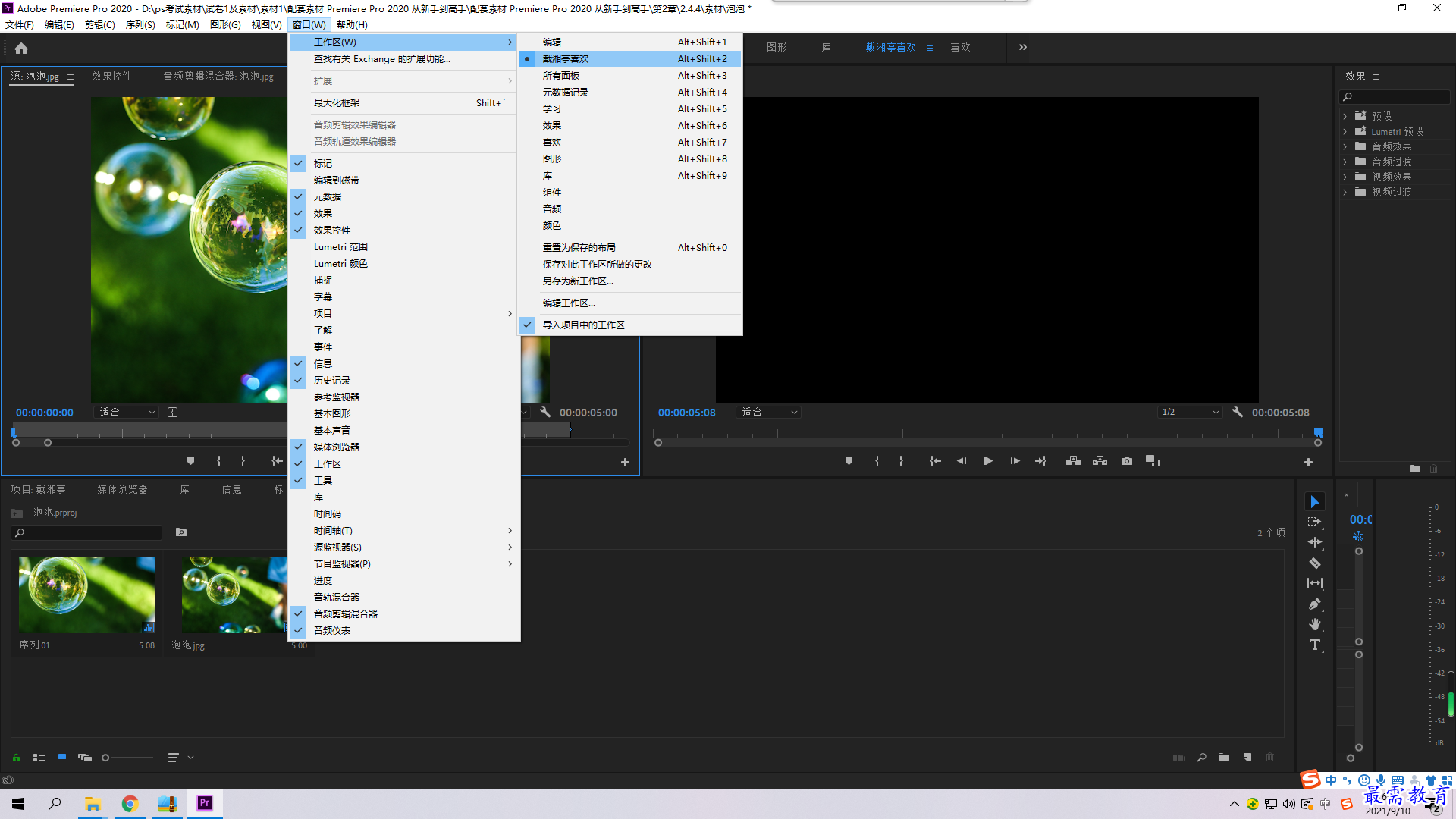Click the Home icon
The image size is (1456, 819).
click(21, 48)
